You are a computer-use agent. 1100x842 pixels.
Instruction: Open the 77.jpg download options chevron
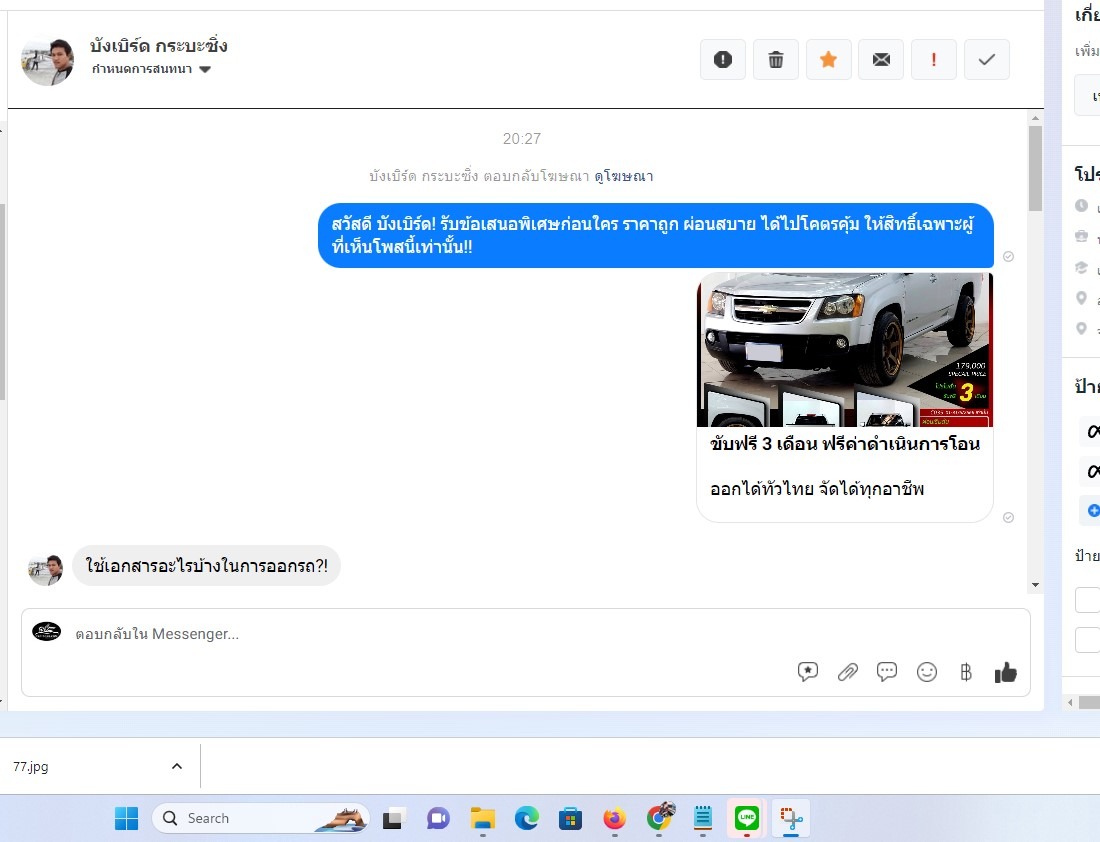pos(177,767)
